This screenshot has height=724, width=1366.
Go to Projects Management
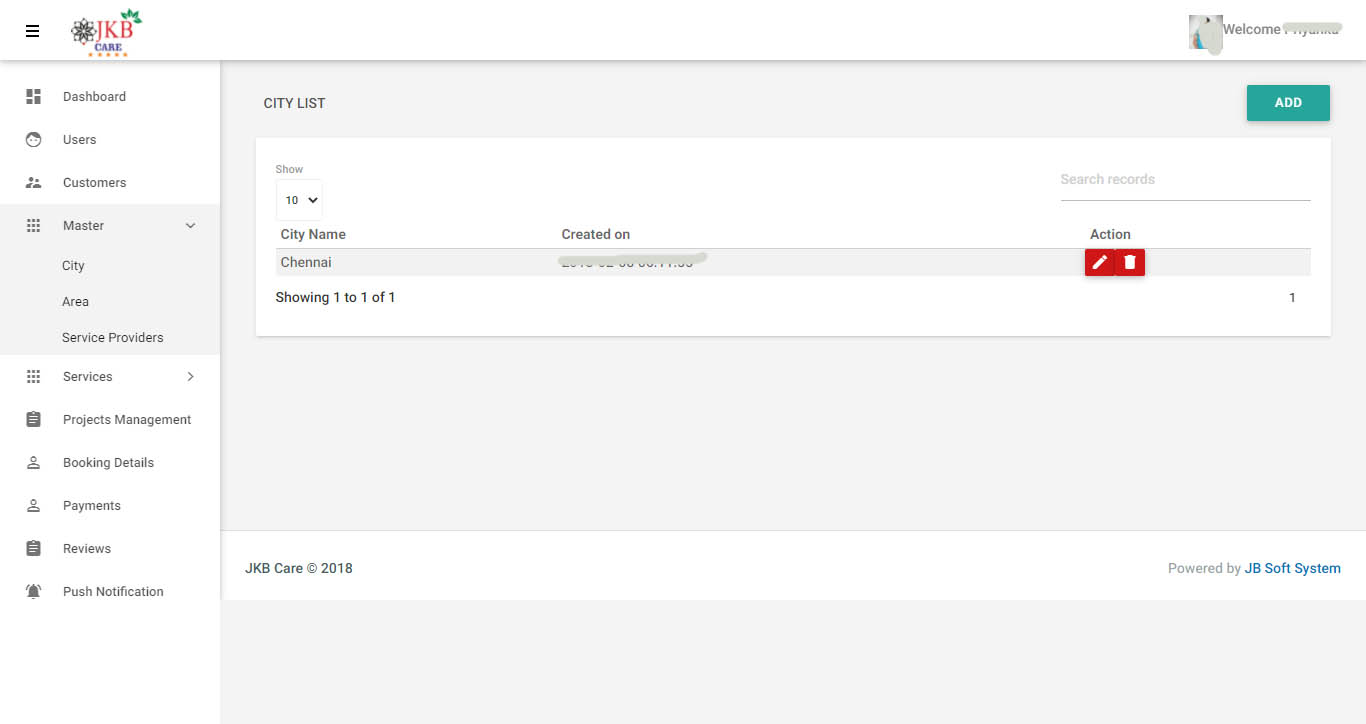pos(127,420)
